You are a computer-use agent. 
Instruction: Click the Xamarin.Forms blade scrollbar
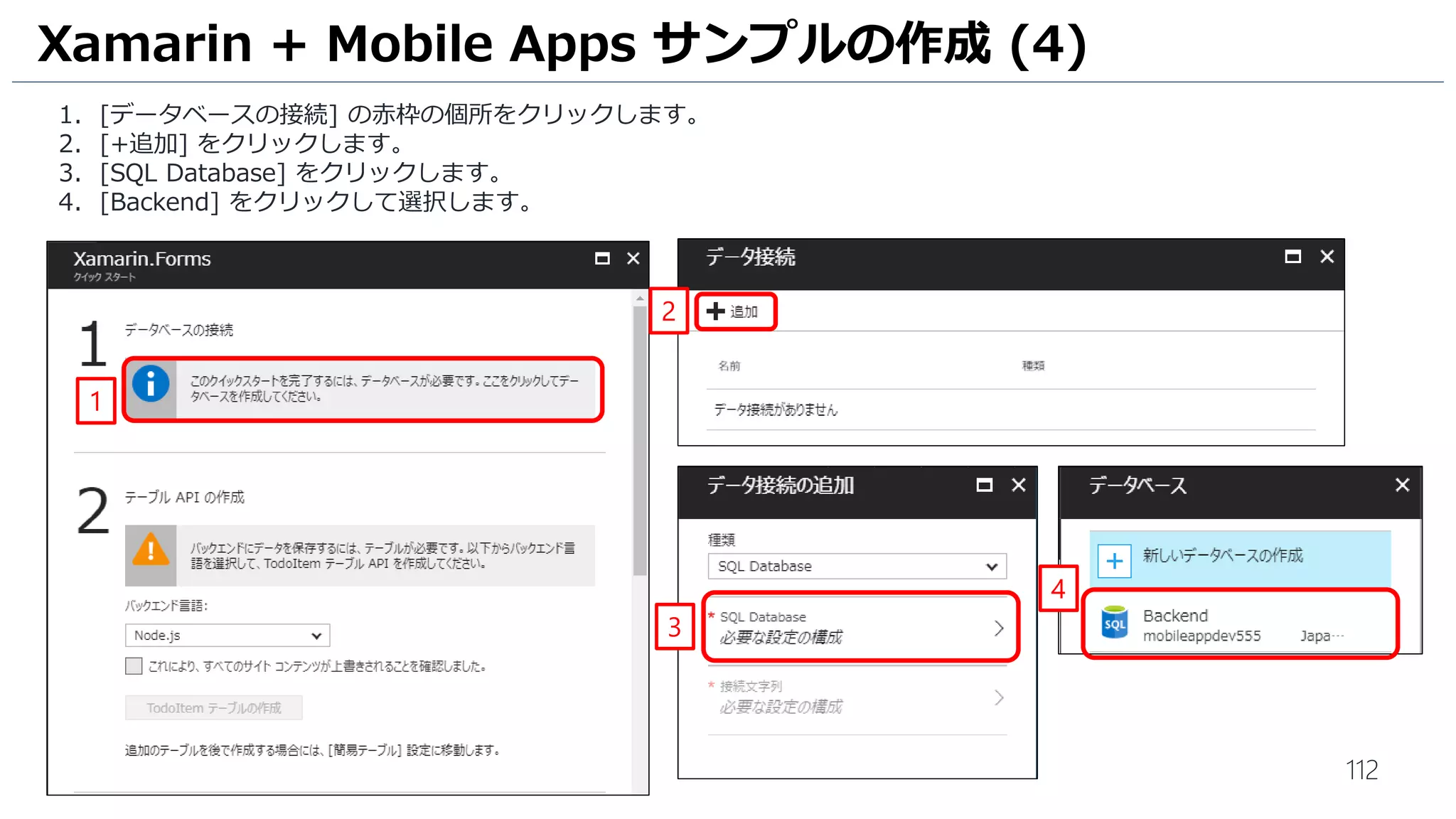point(640,441)
